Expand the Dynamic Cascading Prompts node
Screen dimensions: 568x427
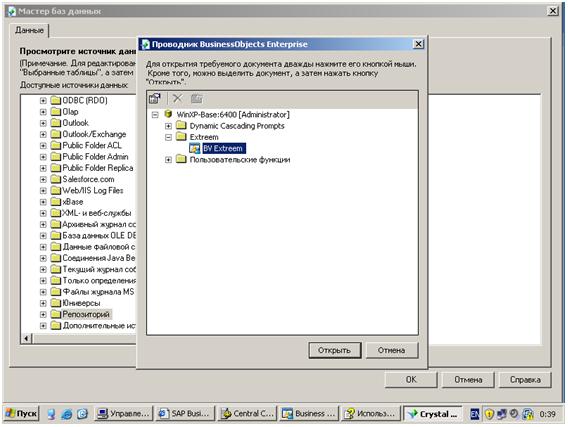click(168, 126)
